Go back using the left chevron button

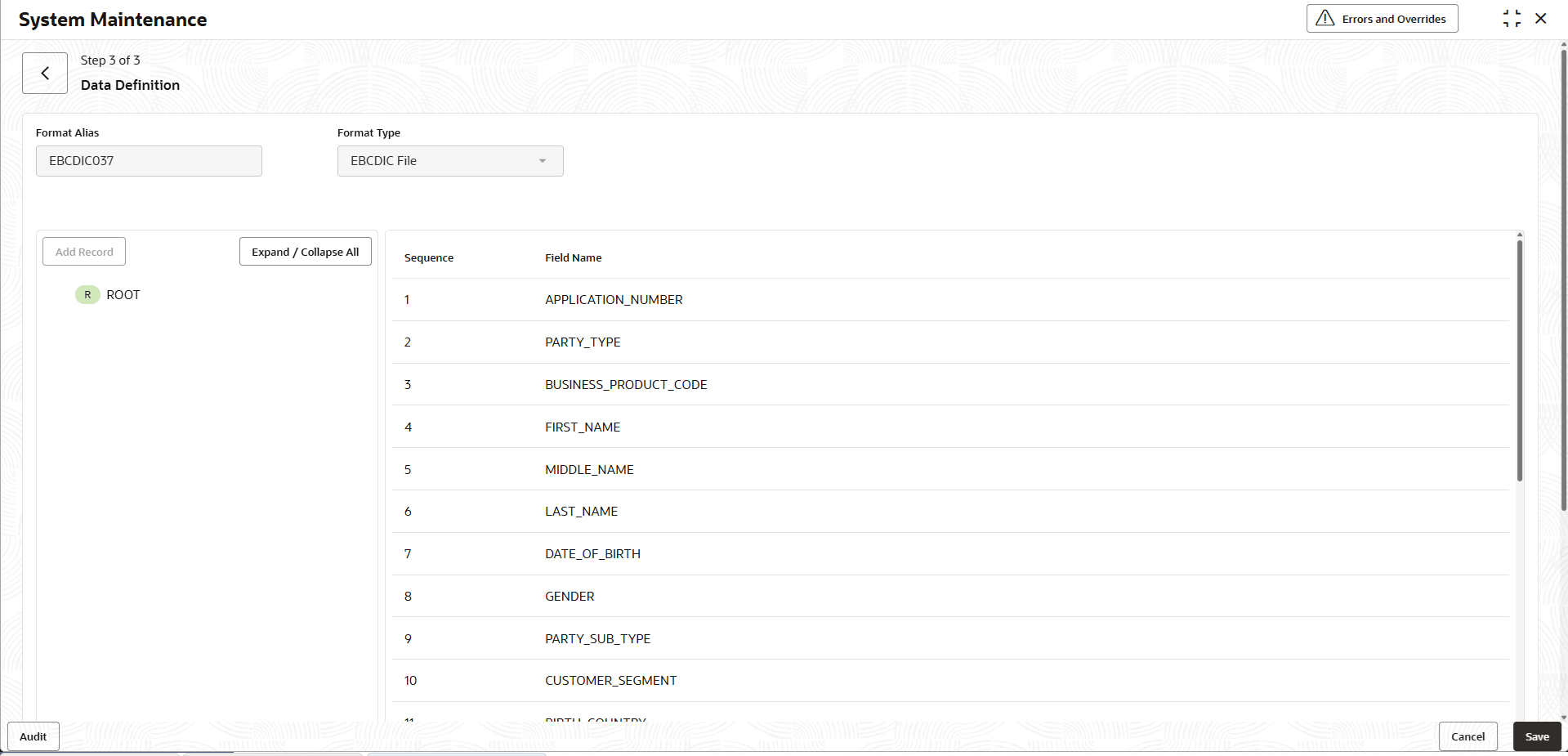pos(45,74)
